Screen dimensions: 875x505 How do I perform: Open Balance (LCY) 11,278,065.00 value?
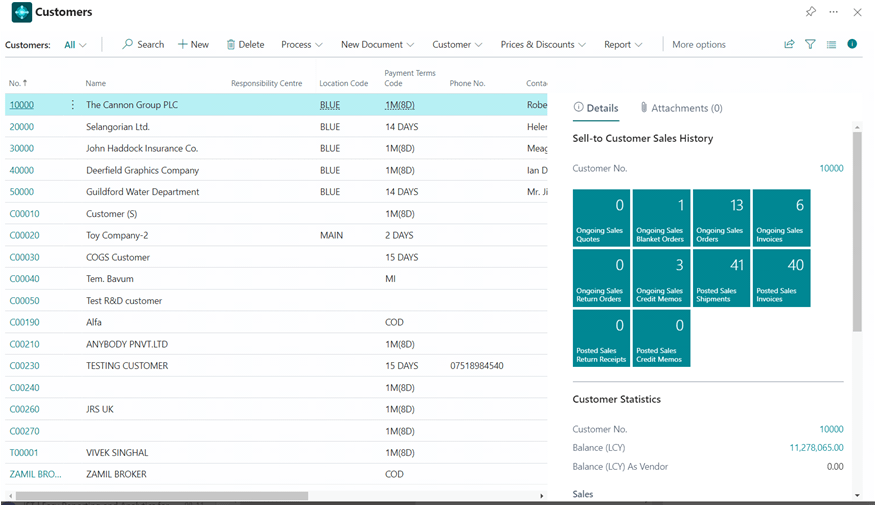tap(816, 448)
